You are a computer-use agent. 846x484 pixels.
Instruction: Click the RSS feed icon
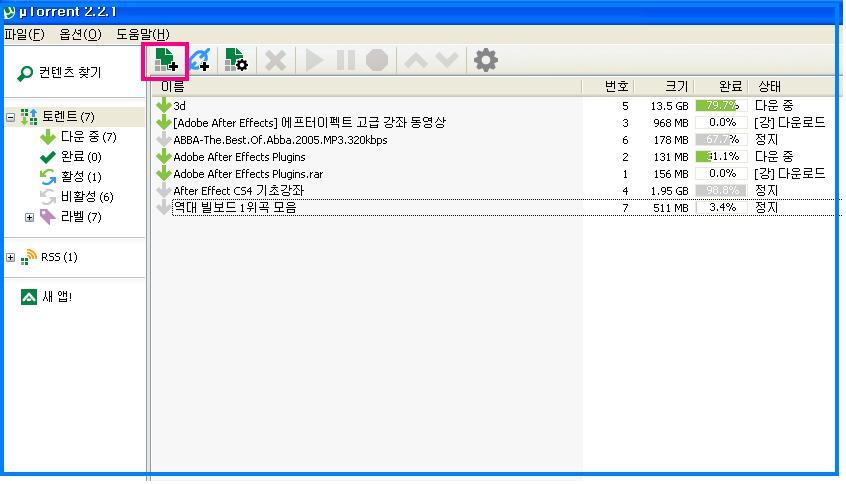29,257
